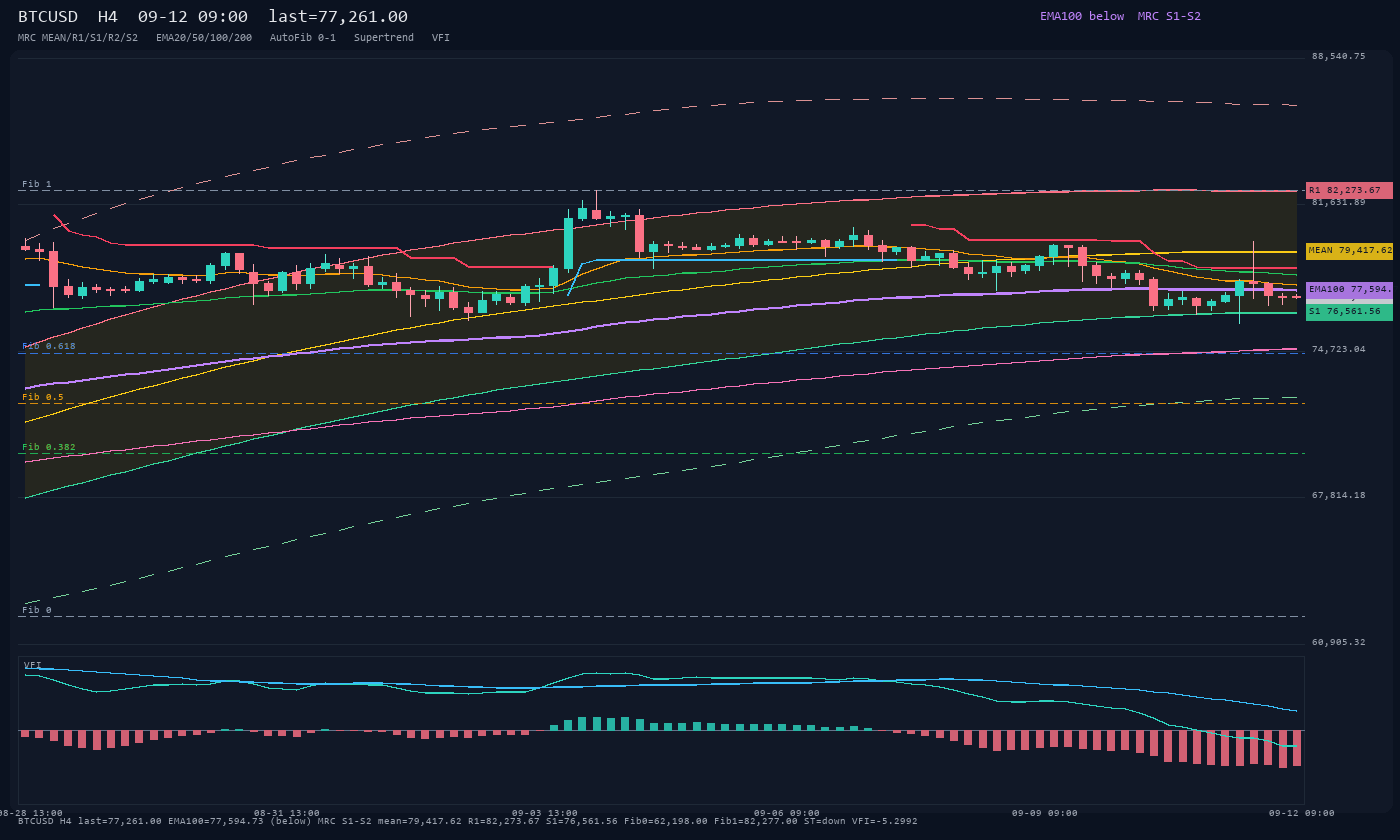Viewport: 1400px width, 840px height.
Task: Click the MRC S1-S2 status text
Action: pyautogui.click(x=1169, y=16)
